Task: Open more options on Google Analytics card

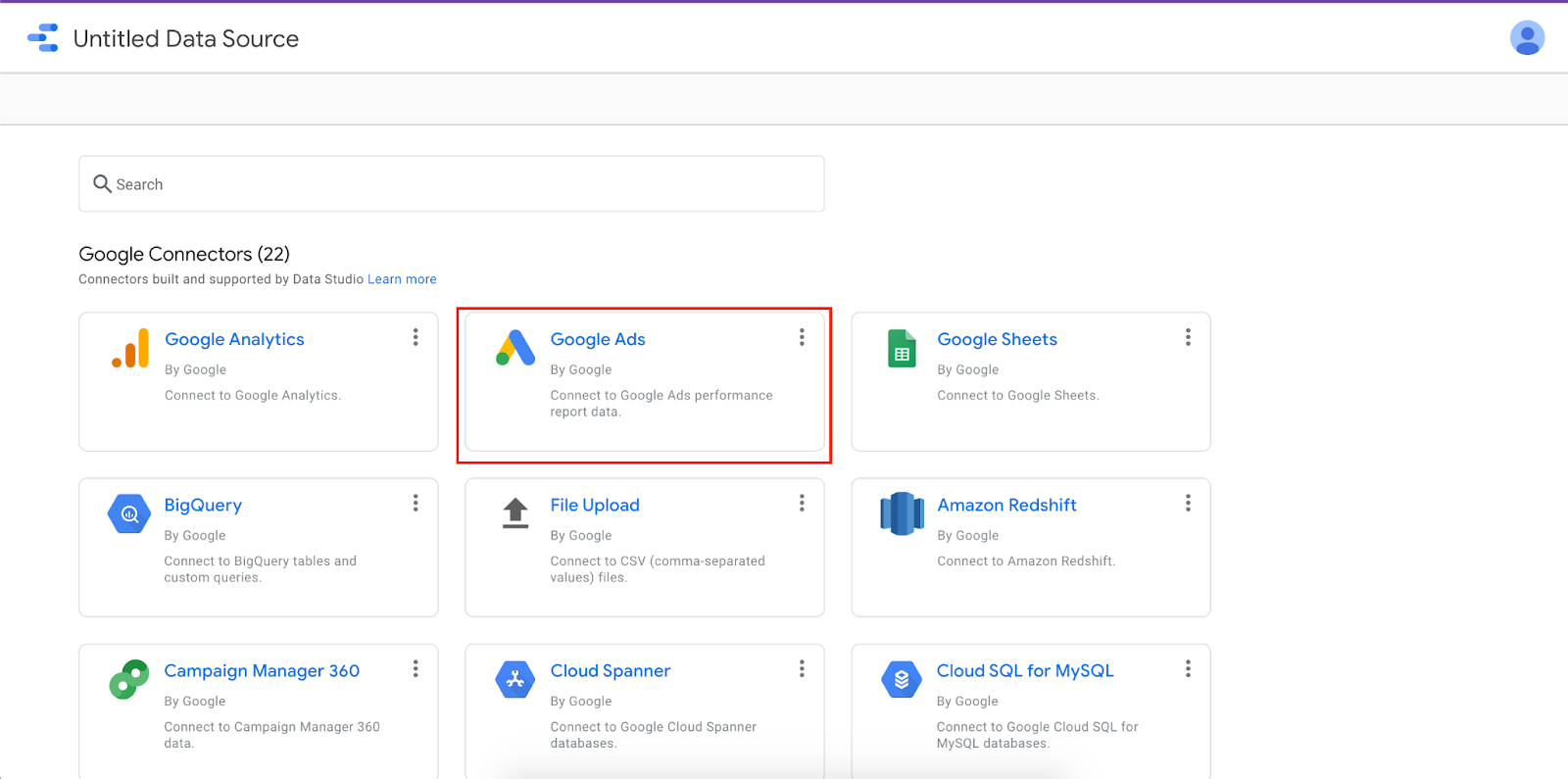Action: [x=416, y=337]
